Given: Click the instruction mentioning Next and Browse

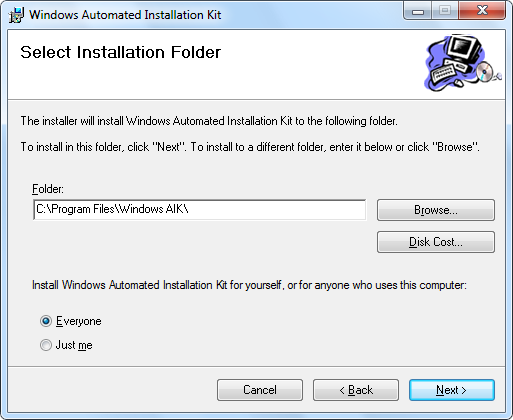Looking at the screenshot, I should pyautogui.click(x=250, y=147).
